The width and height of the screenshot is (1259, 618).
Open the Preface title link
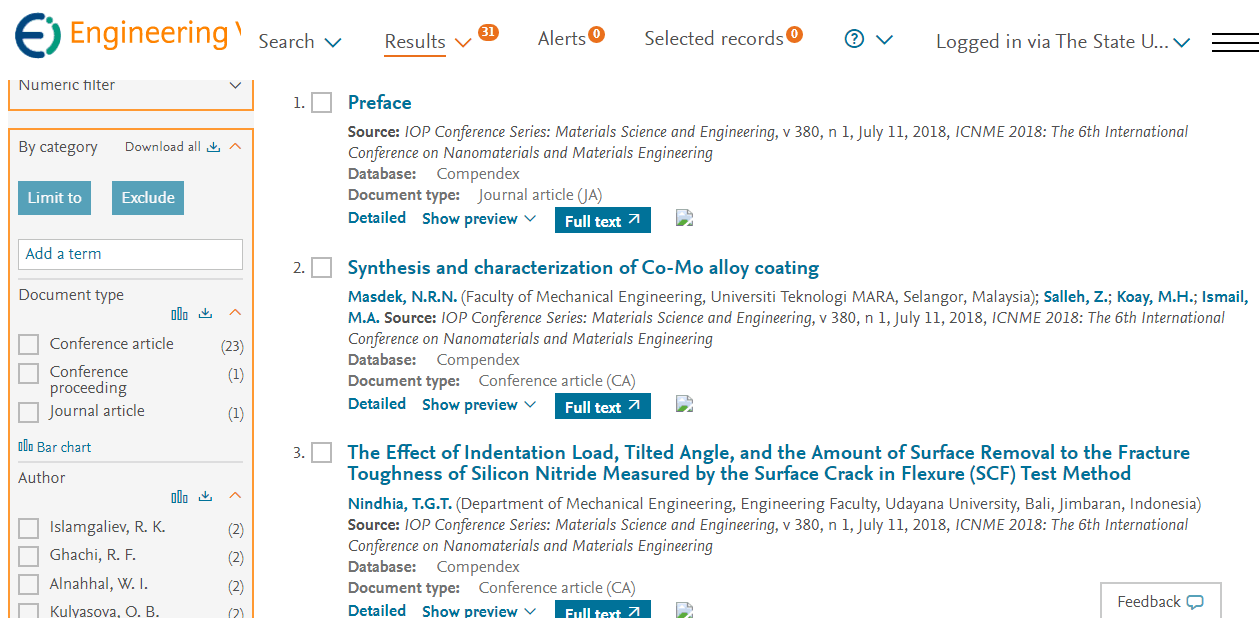click(x=379, y=102)
